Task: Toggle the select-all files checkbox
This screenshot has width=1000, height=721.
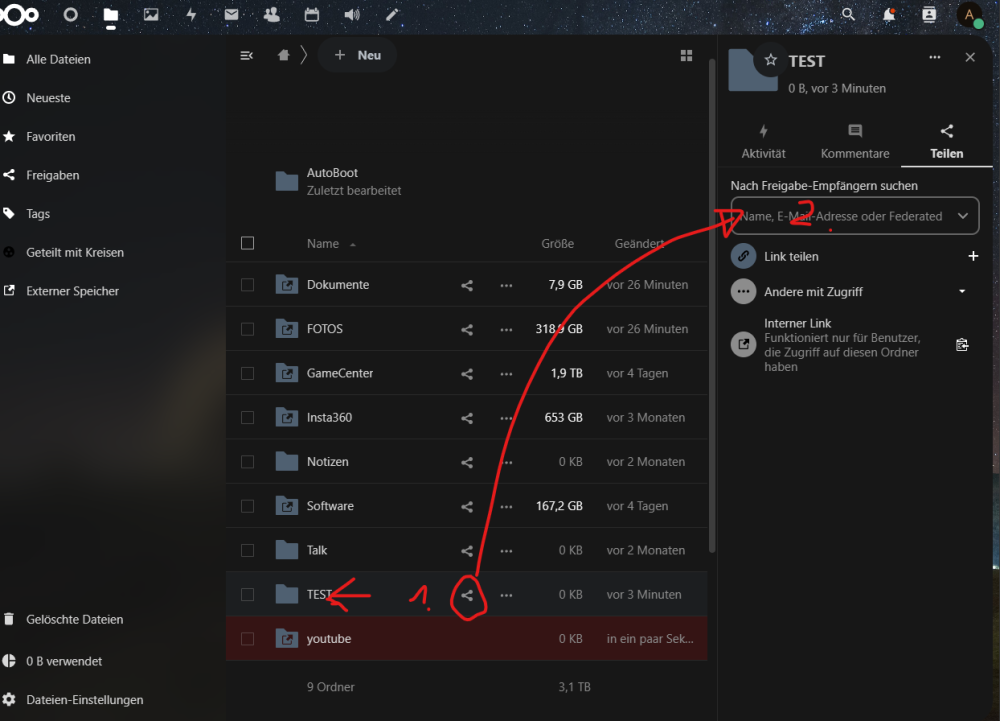Action: pyautogui.click(x=247, y=244)
